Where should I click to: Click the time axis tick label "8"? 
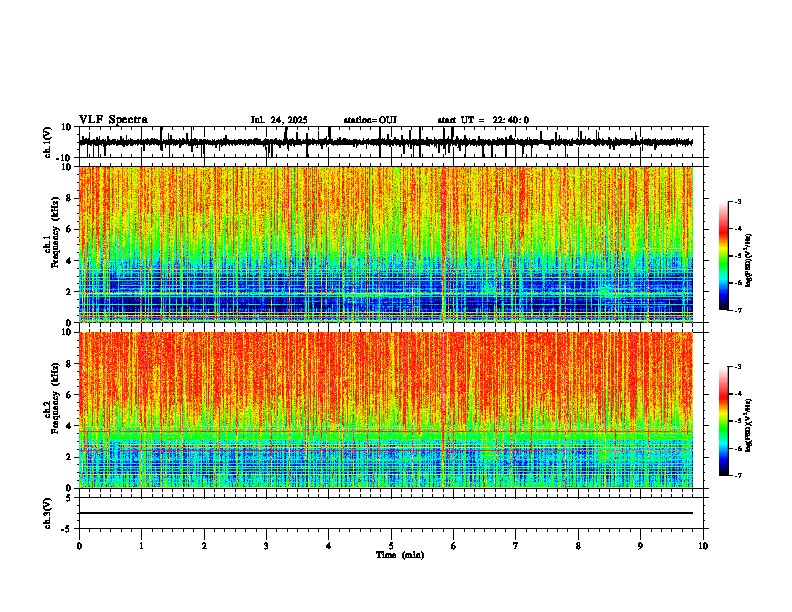click(578, 546)
